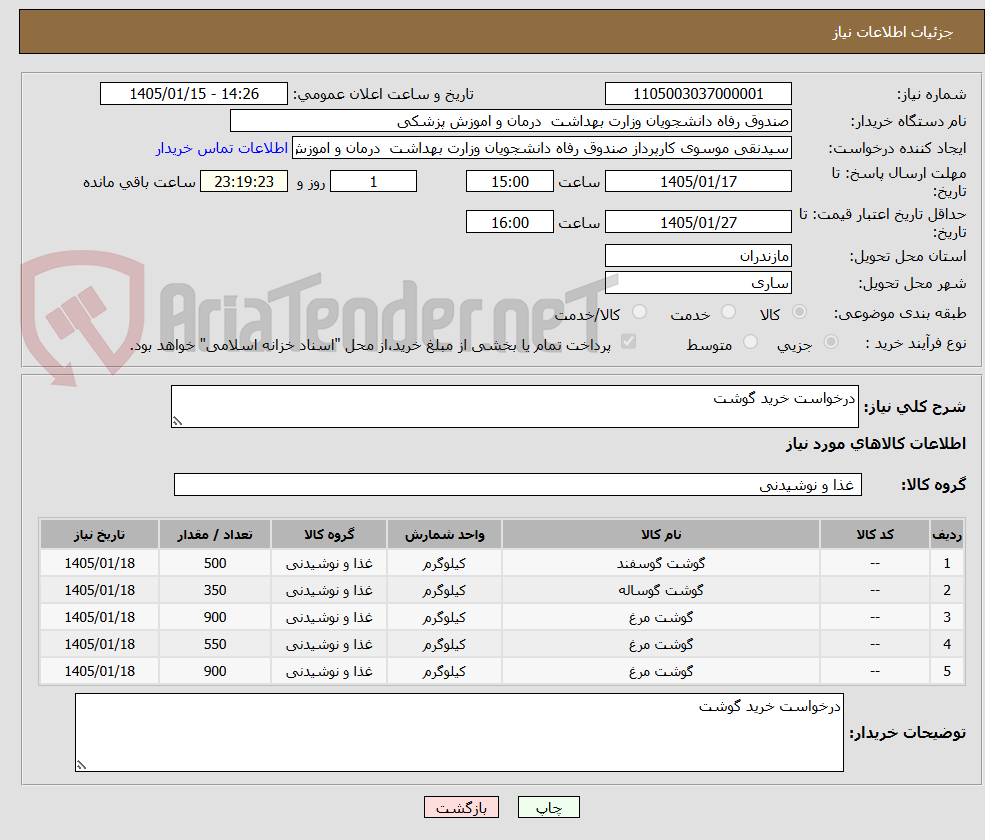Click گوشت مرغ in row 5
Screen dimensions: 985x840
point(660,672)
